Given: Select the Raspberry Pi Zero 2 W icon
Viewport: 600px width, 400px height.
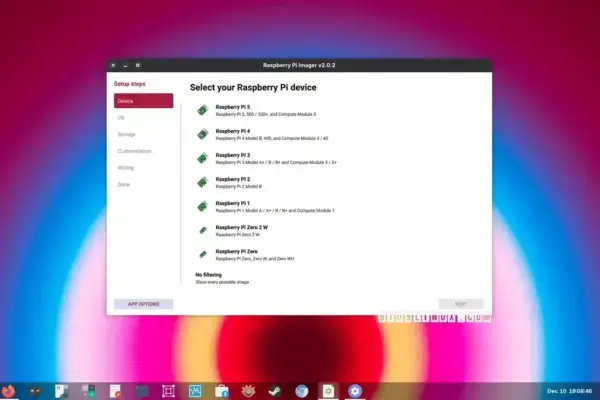Looking at the screenshot, I should coord(203,230).
